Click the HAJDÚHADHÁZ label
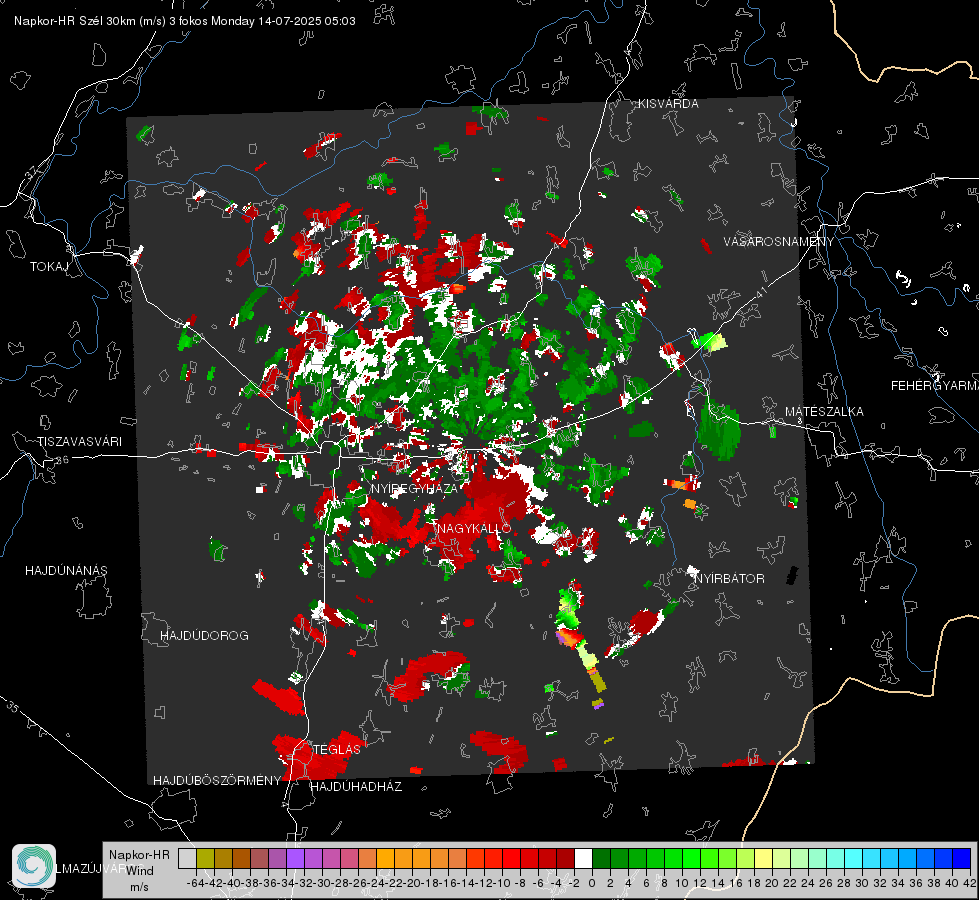The image size is (979, 900). pos(356,787)
